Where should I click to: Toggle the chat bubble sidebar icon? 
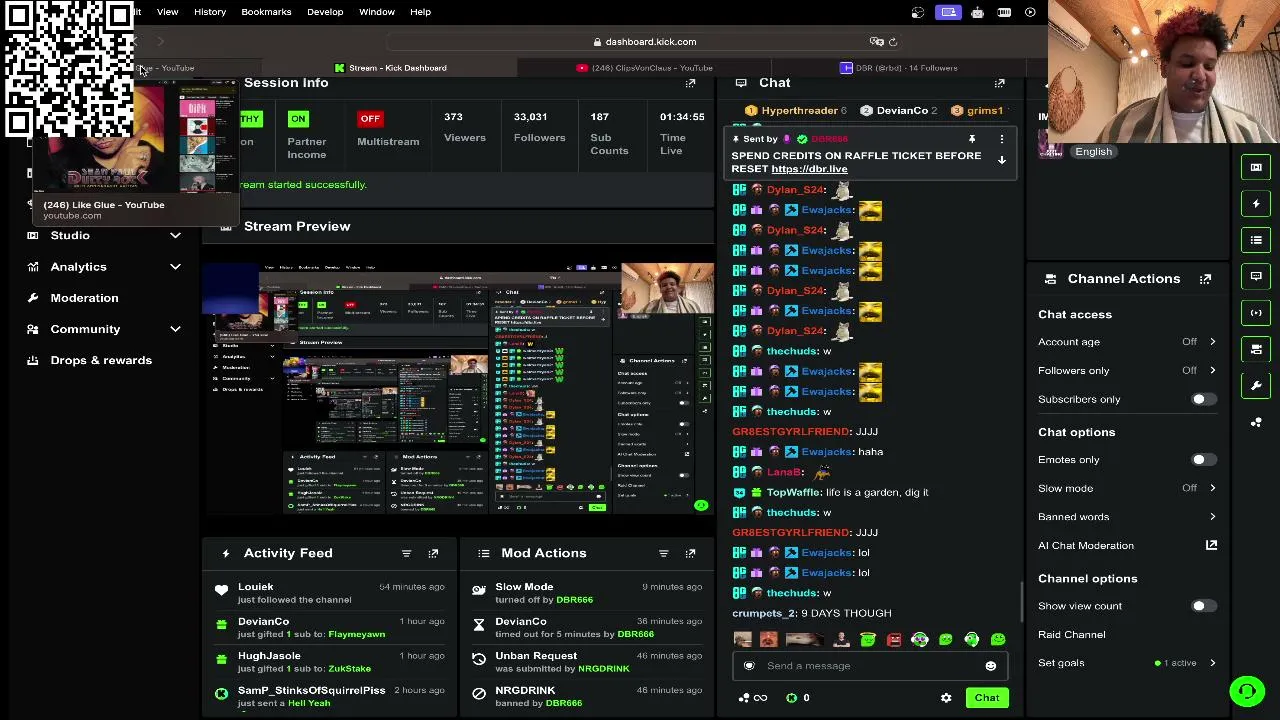[1256, 276]
